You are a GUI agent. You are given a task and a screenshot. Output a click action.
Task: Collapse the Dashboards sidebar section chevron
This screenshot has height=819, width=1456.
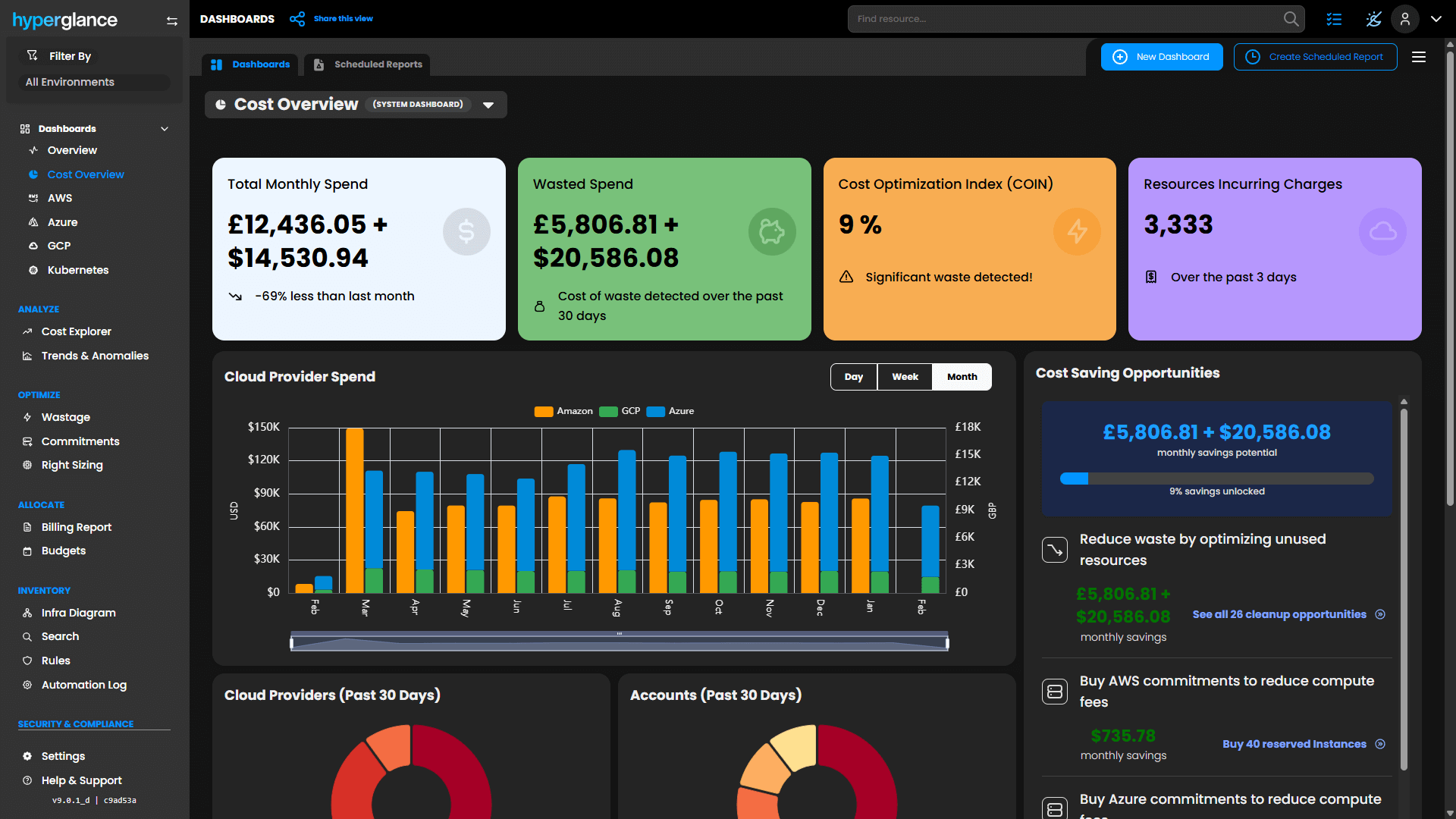click(165, 129)
